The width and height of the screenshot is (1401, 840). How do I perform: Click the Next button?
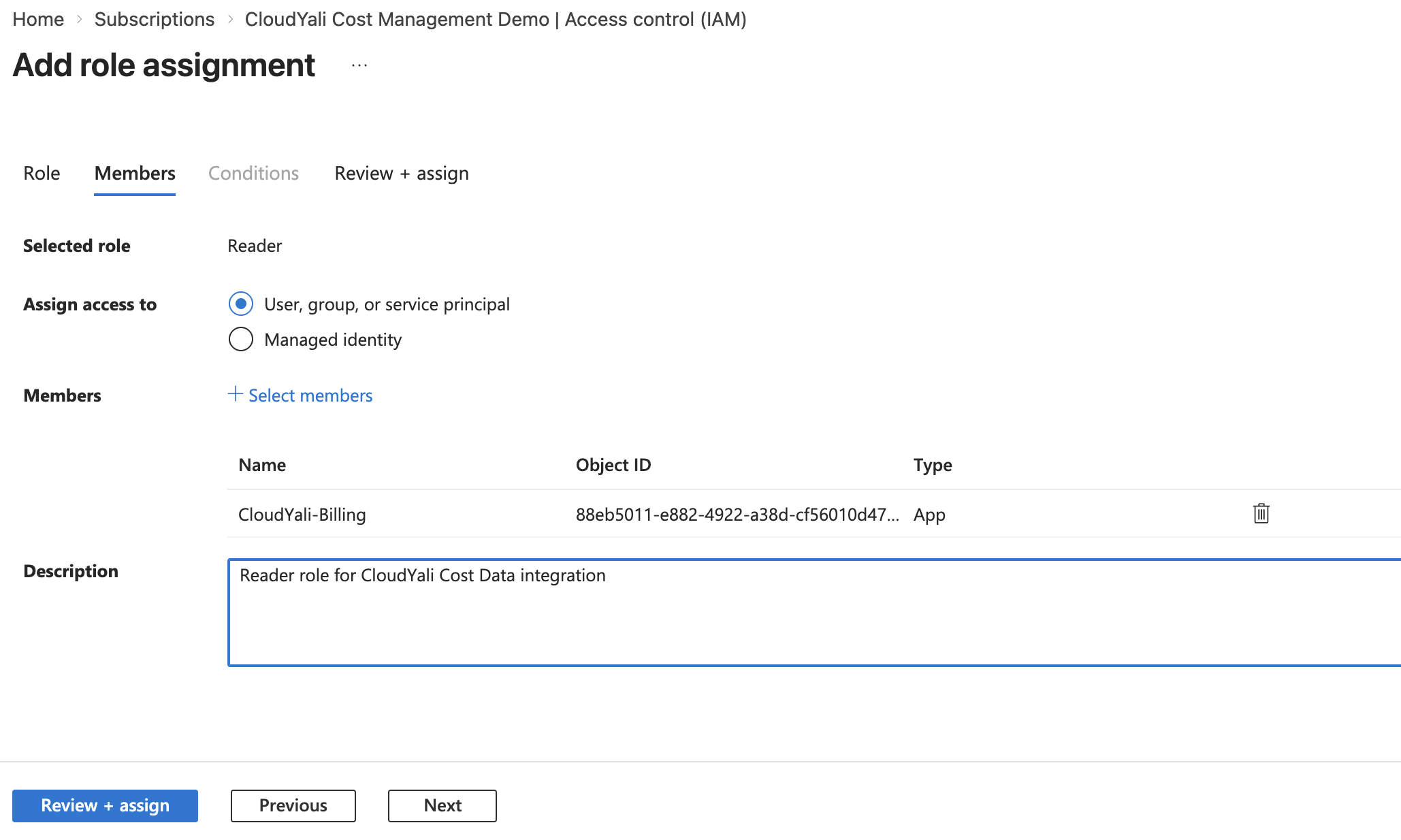[442, 805]
